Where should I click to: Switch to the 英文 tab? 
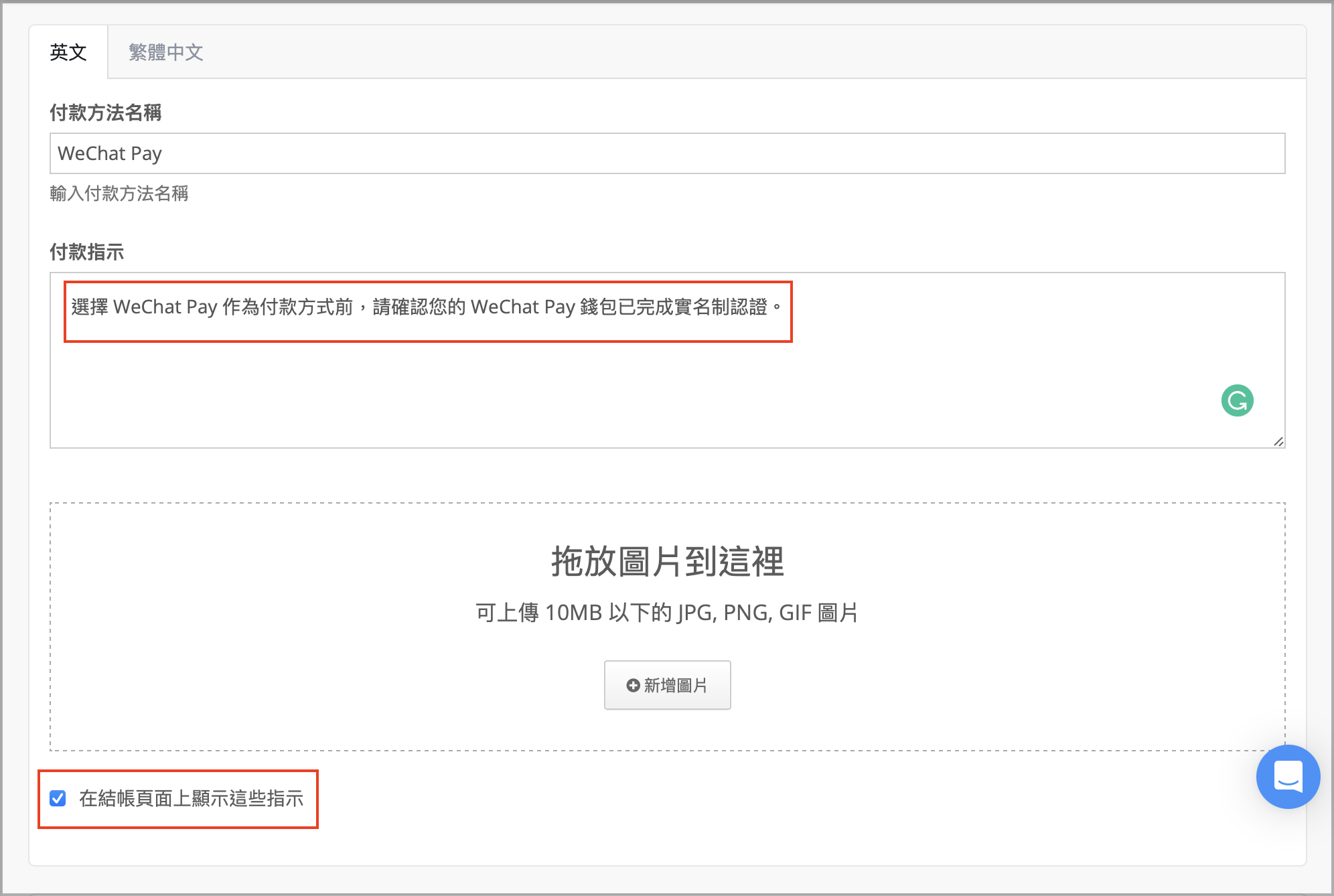click(x=68, y=52)
